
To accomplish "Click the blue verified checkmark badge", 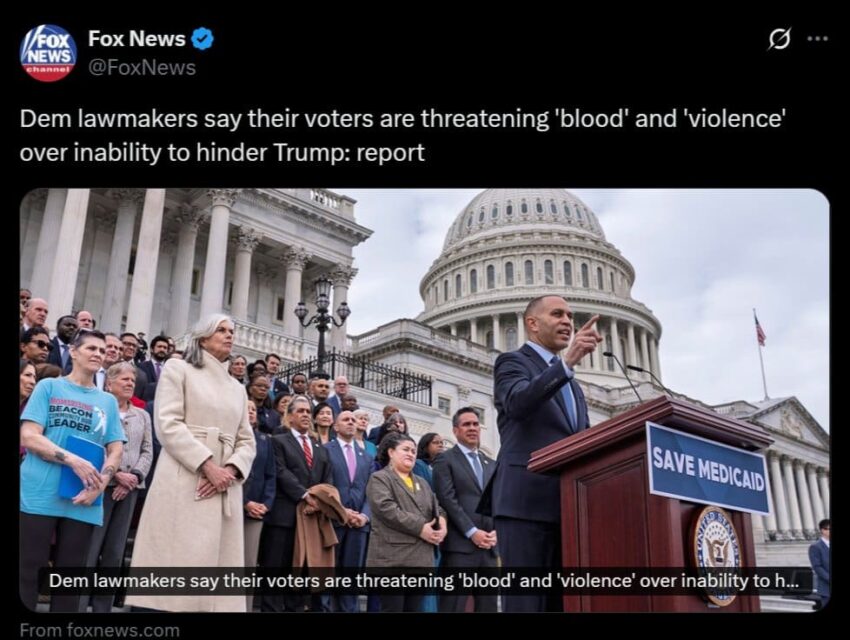I will tap(203, 39).
